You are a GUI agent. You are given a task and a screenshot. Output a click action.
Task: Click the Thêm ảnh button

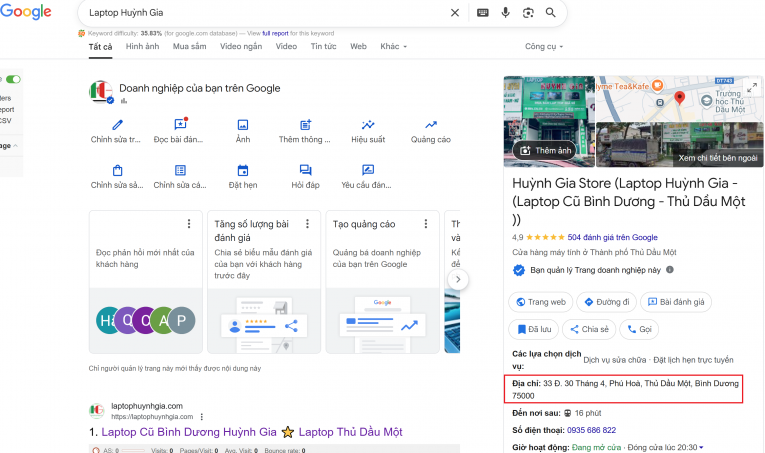pyautogui.click(x=545, y=151)
